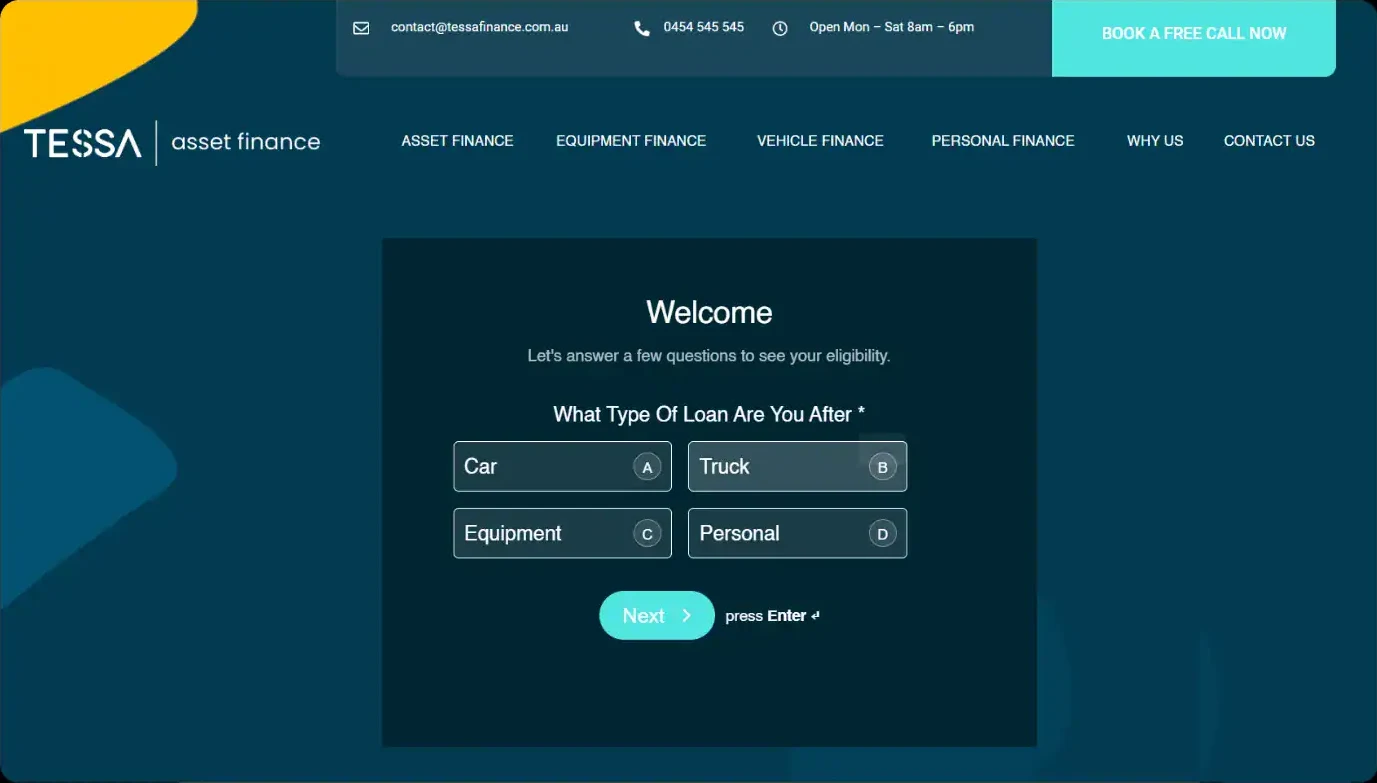The width and height of the screenshot is (1377, 783).
Task: Go to the Contact Us page
Action: [x=1269, y=141]
